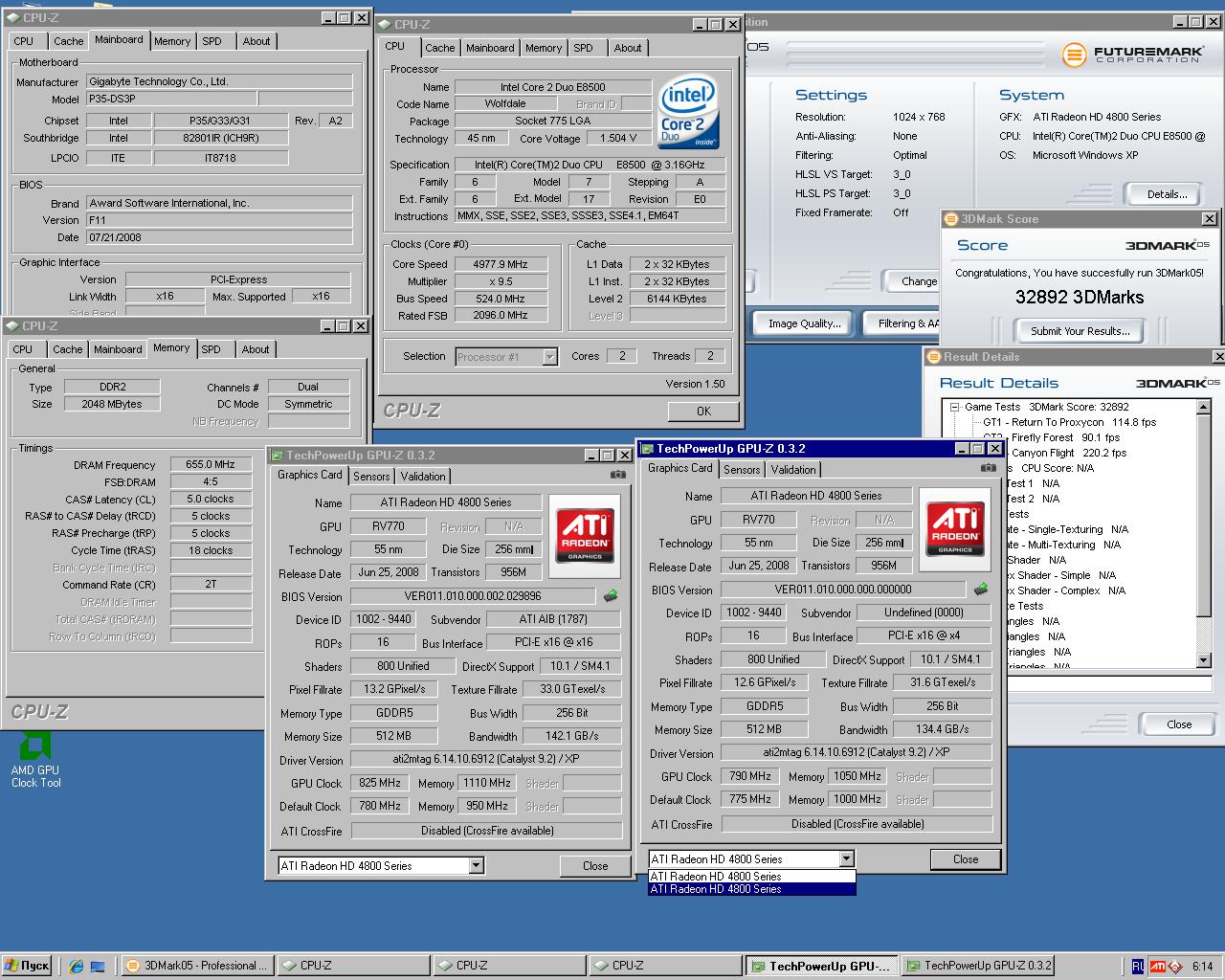Viewport: 1225px width, 980px height.
Task: Select 'Canyon Flight 220.2 fps' result row
Action: 1069,453
